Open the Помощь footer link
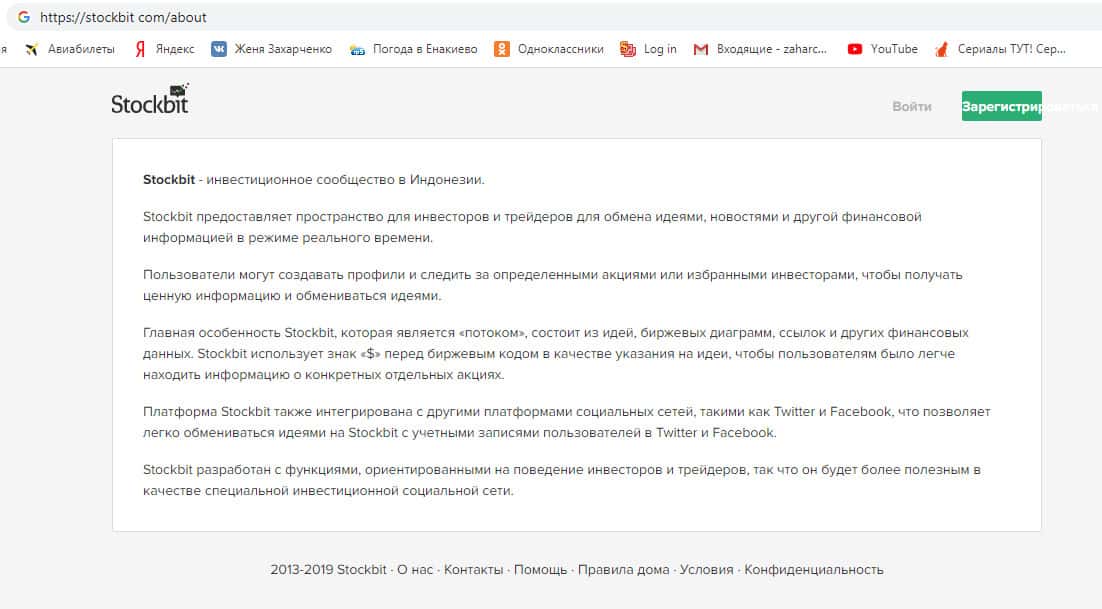This screenshot has height=609, width=1102. point(540,570)
